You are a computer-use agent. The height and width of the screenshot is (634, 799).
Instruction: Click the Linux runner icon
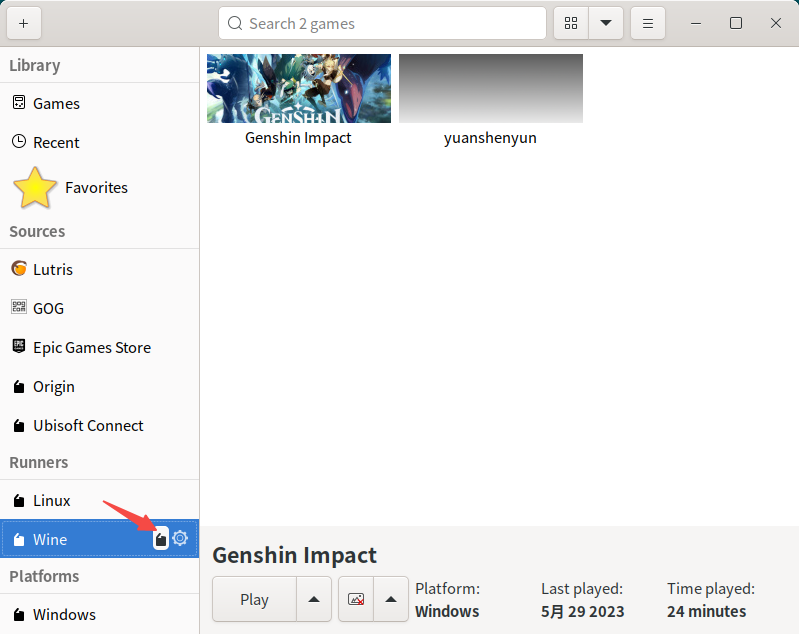pyautogui.click(x=19, y=500)
